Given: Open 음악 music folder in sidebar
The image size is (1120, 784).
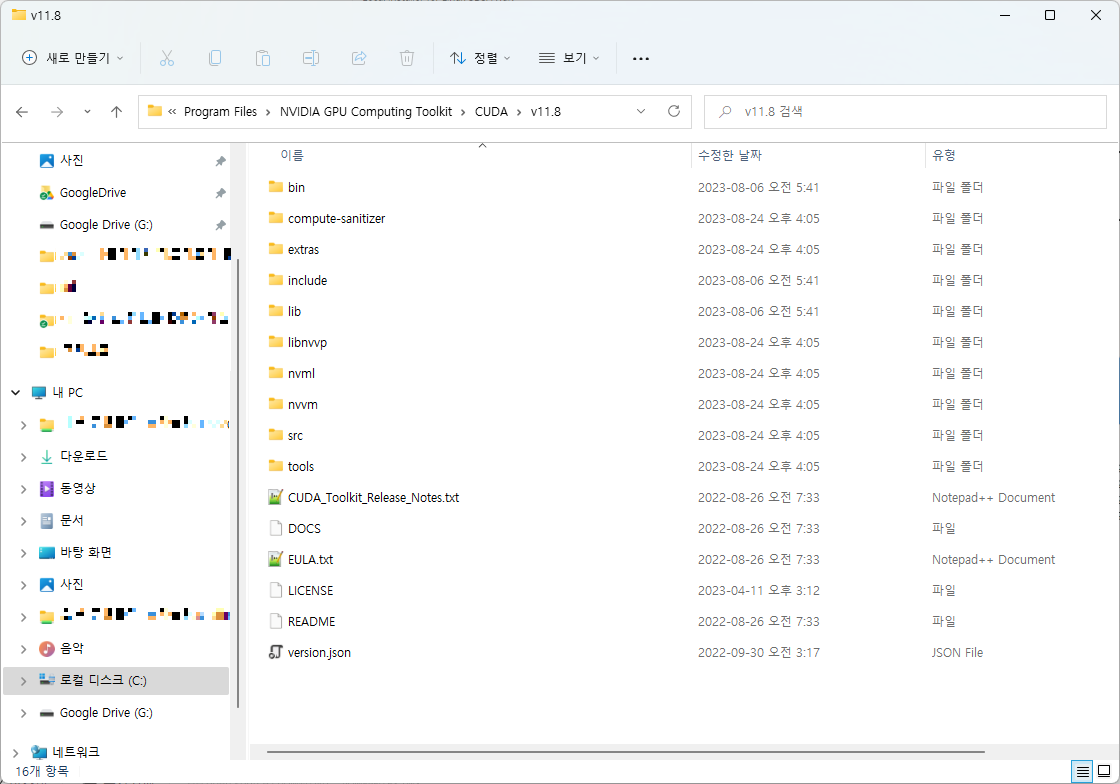Looking at the screenshot, I should (x=71, y=648).
